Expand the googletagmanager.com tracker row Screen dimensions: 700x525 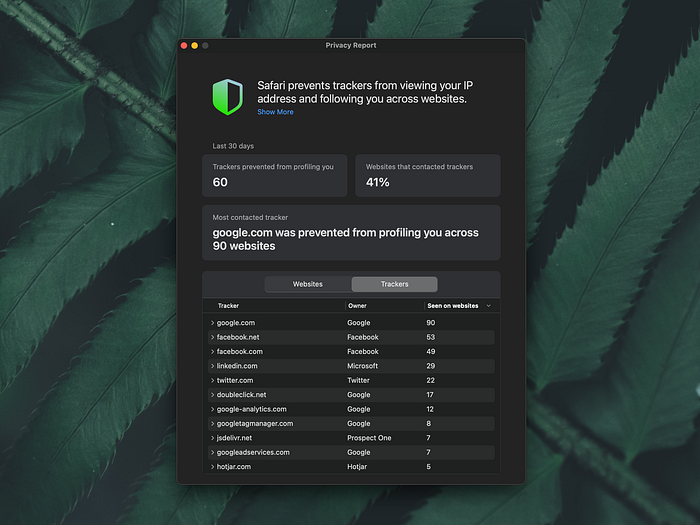coord(212,424)
